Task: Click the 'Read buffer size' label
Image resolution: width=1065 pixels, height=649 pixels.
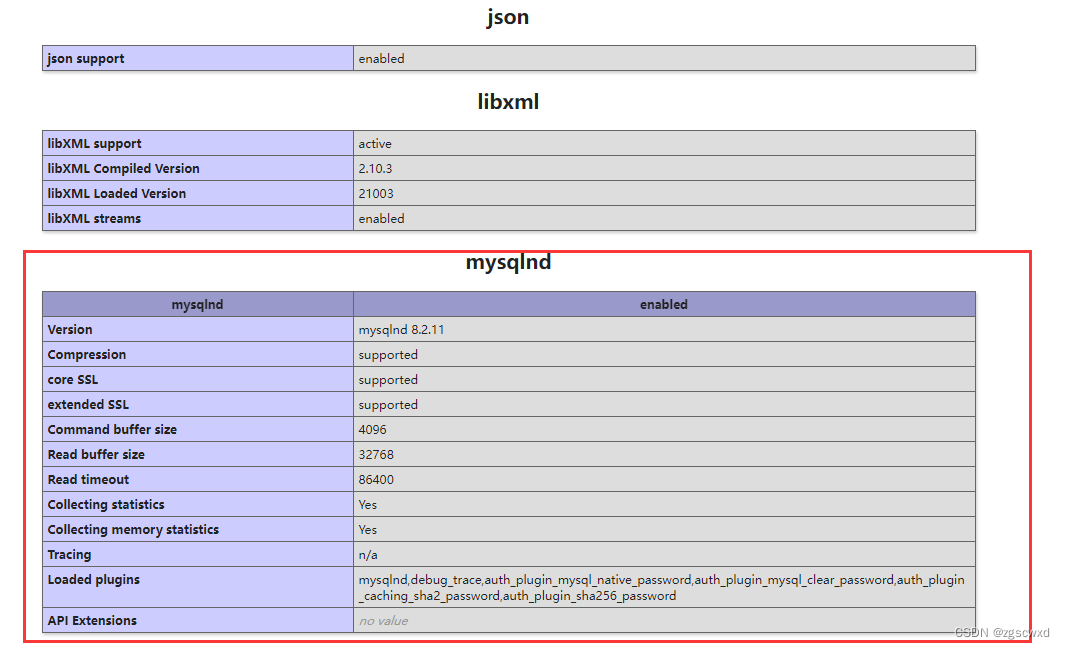Action: tap(96, 455)
